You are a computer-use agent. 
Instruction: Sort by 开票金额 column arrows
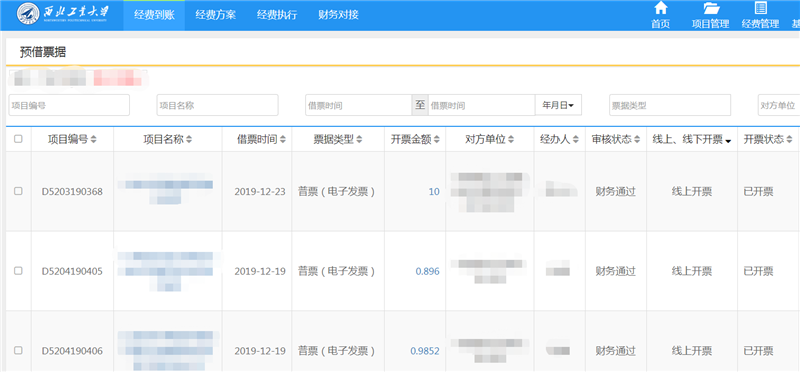[437, 139]
